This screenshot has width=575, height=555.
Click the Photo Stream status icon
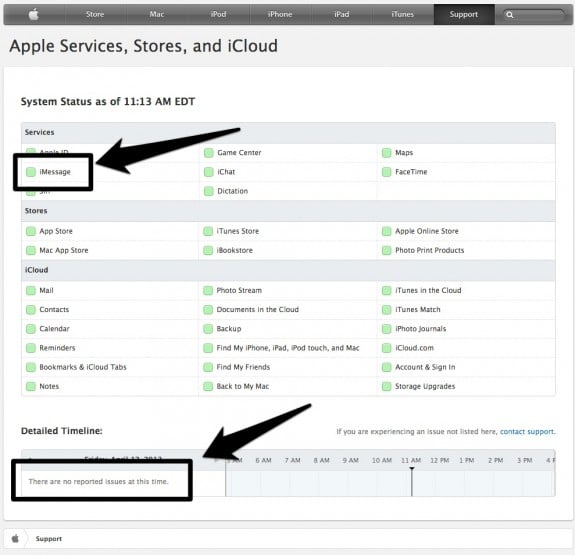208,291
